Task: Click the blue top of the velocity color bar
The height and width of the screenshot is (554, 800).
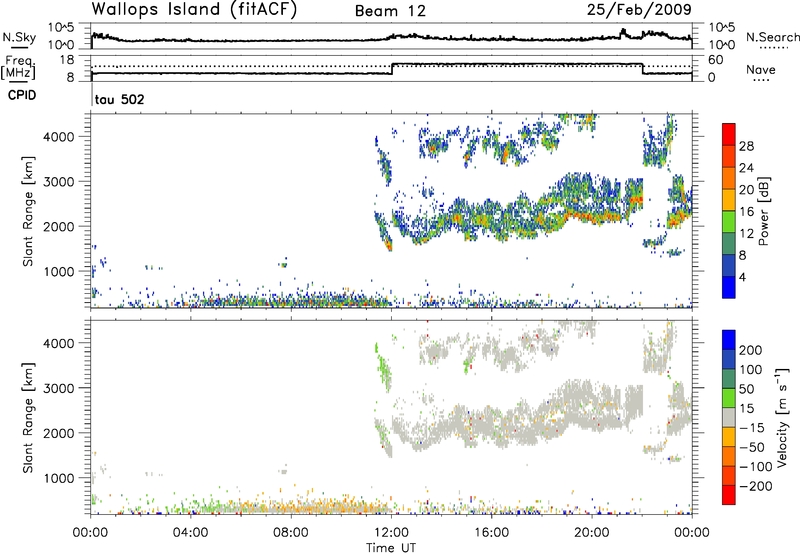Action: click(729, 340)
